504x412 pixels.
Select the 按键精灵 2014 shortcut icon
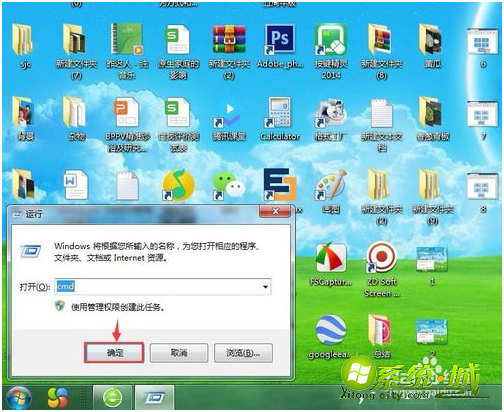pos(331,39)
